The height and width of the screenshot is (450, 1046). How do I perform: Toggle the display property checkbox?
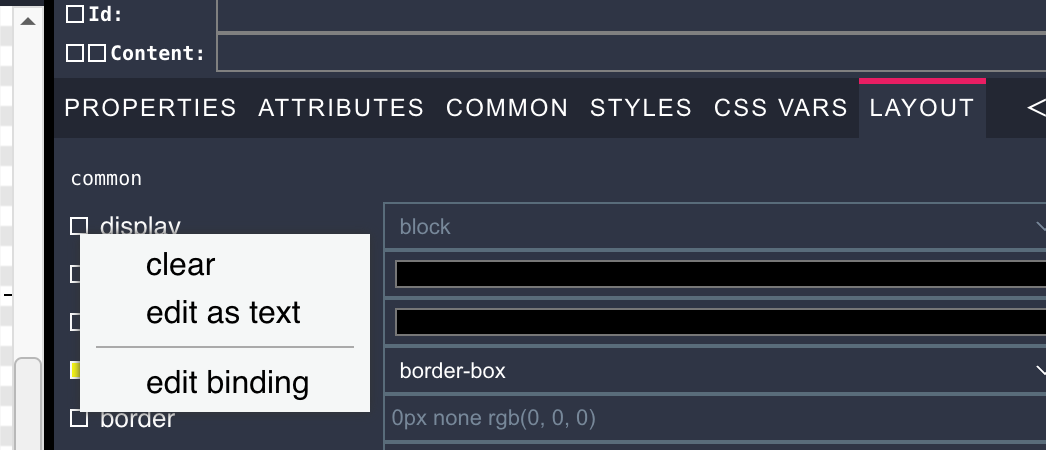[79, 226]
